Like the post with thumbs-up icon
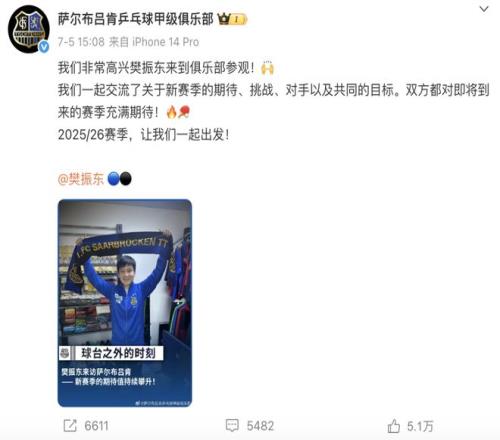Image resolution: width=500 pixels, height=440 pixels. click(394, 426)
